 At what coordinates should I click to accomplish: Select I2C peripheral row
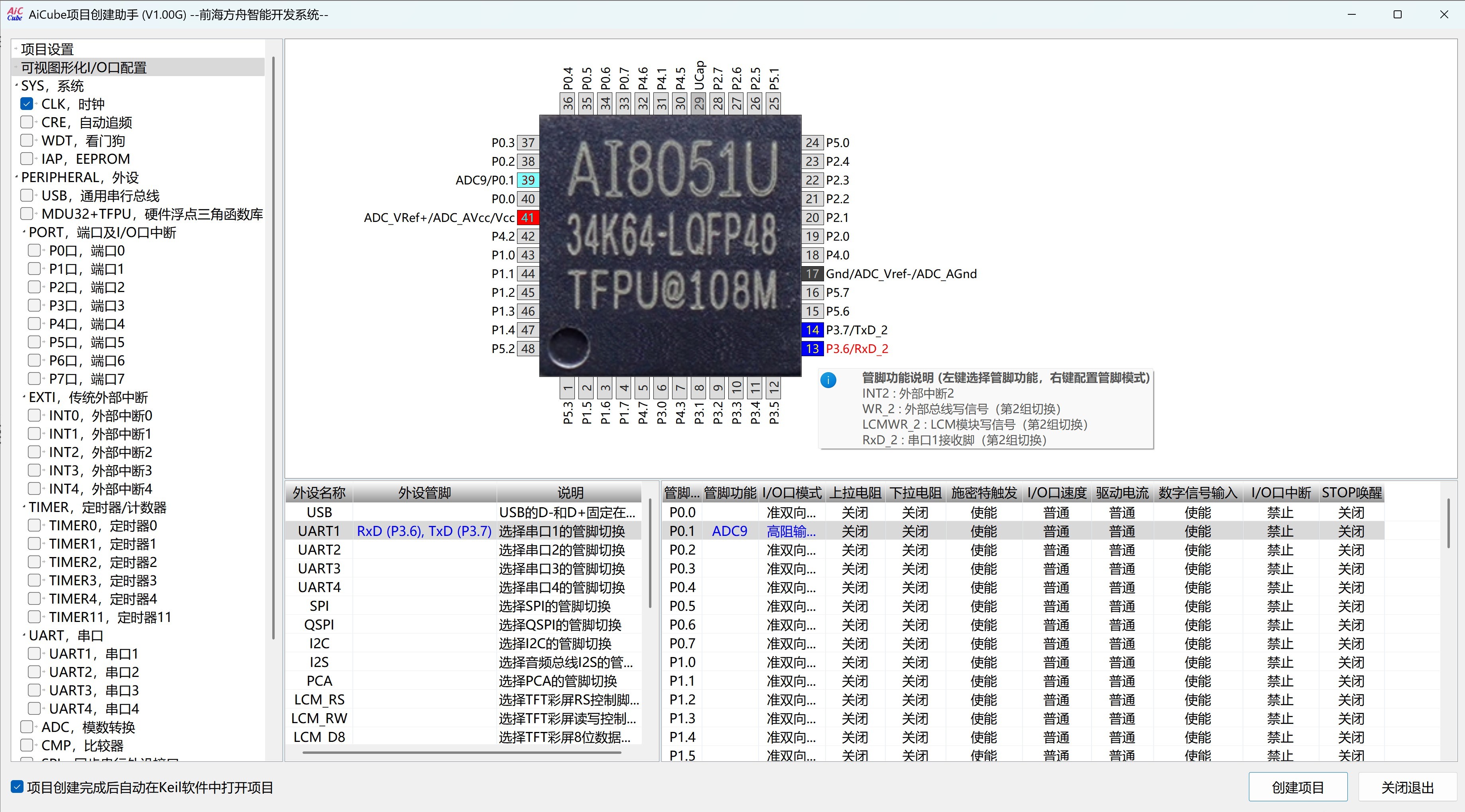(464, 644)
